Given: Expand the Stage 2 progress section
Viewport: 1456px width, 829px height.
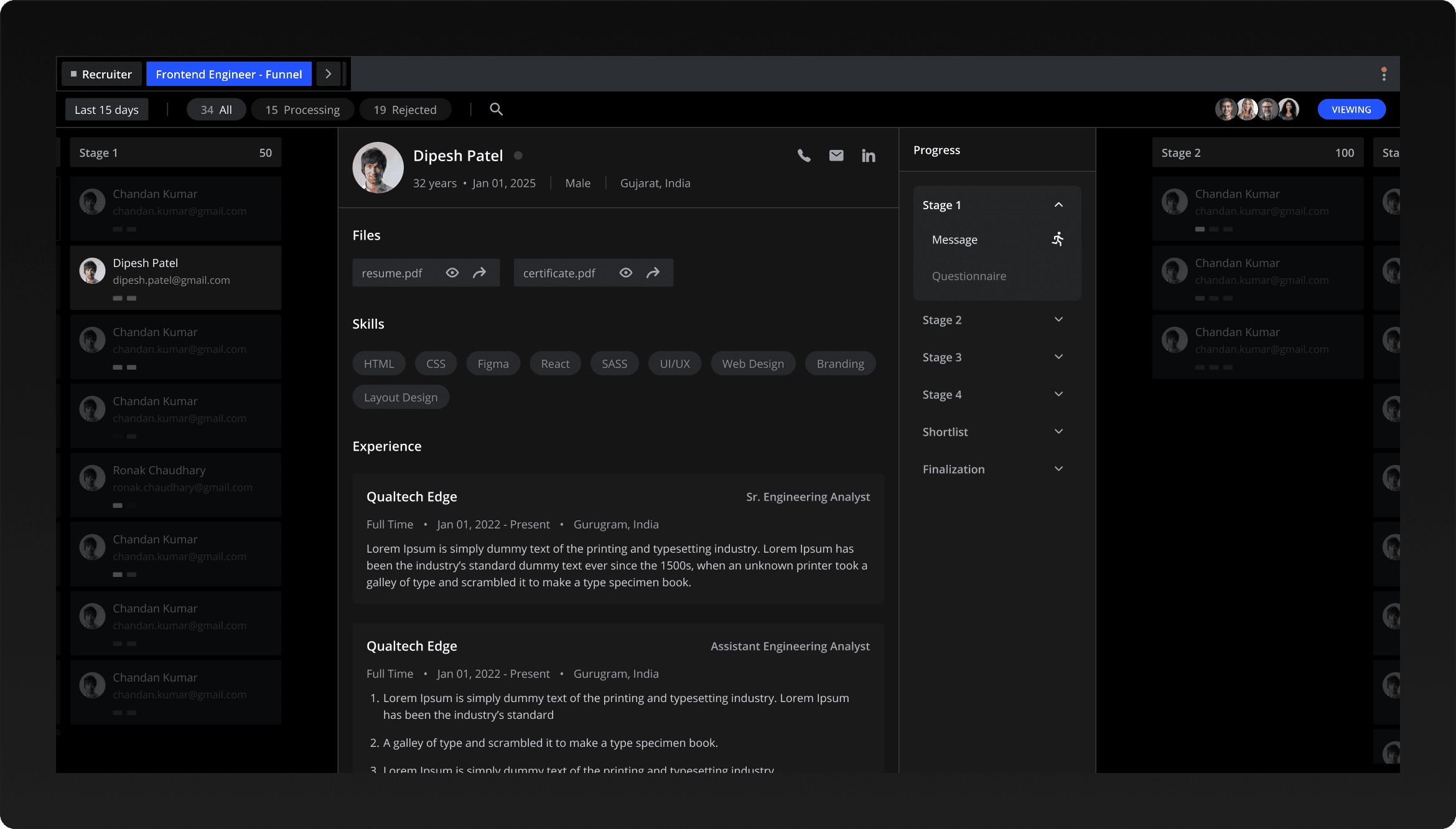Looking at the screenshot, I should tap(1058, 320).
